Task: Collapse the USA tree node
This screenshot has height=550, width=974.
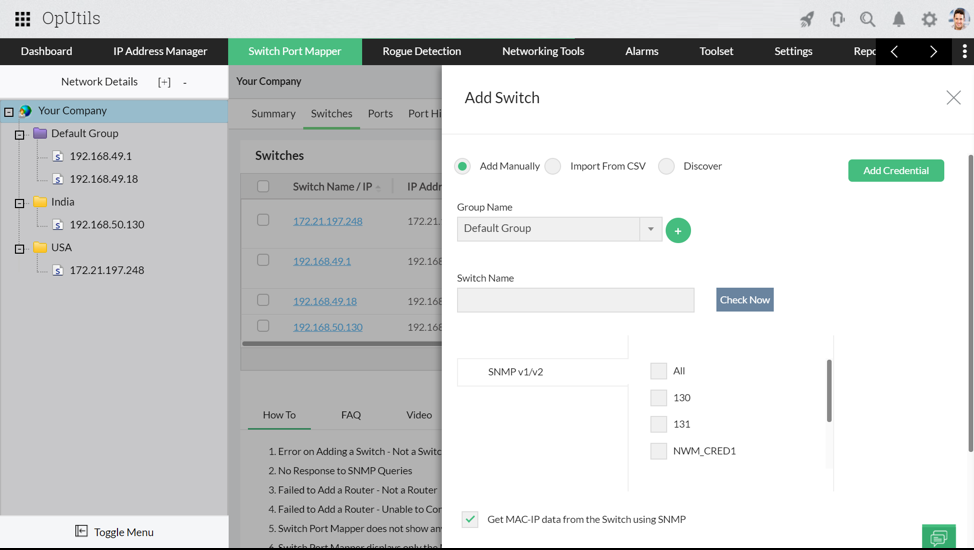Action: click(19, 249)
